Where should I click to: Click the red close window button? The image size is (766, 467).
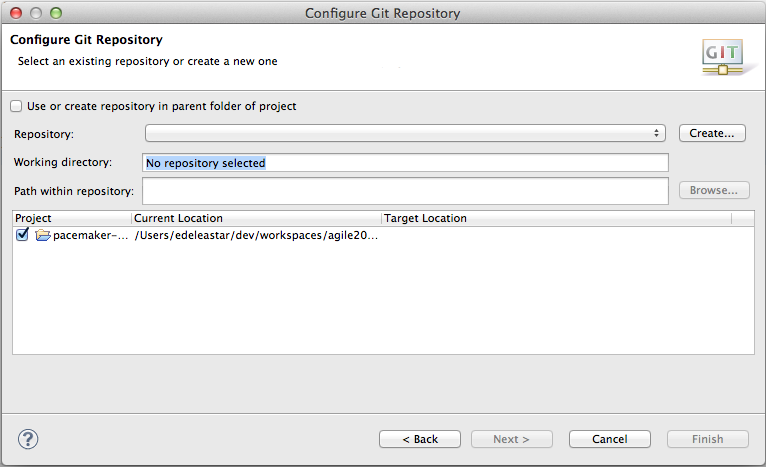coord(16,13)
